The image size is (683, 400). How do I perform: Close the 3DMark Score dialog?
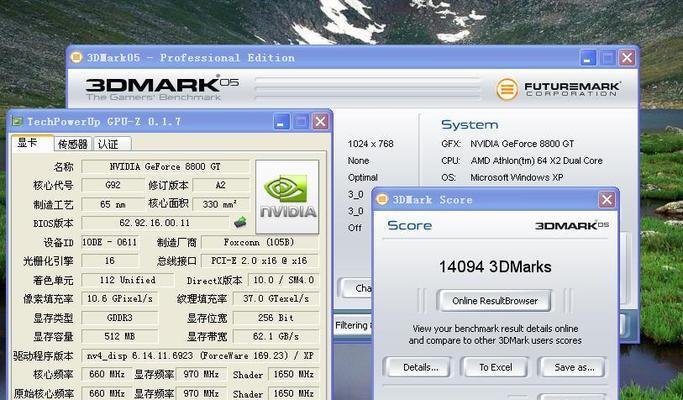pos(607,200)
